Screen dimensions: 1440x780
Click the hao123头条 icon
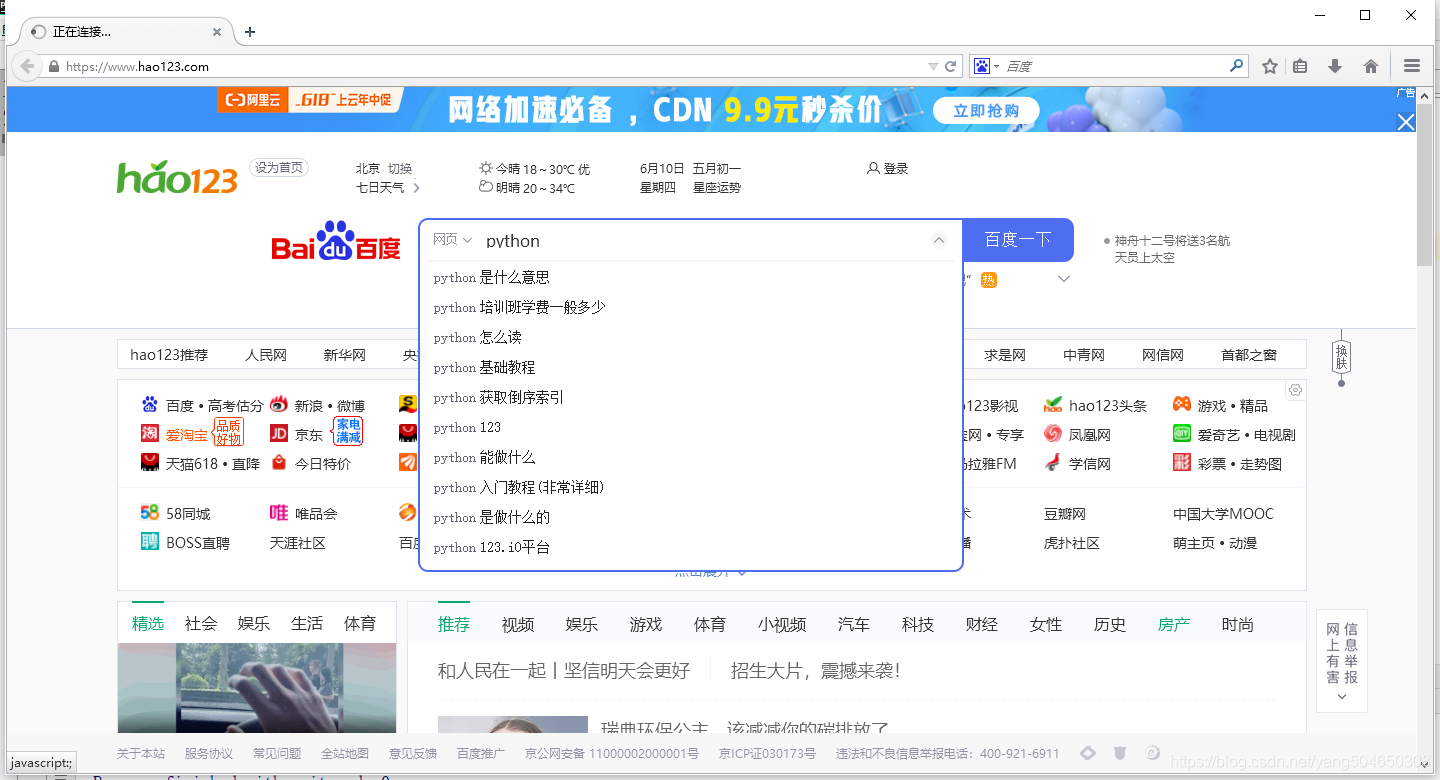[1052, 405]
